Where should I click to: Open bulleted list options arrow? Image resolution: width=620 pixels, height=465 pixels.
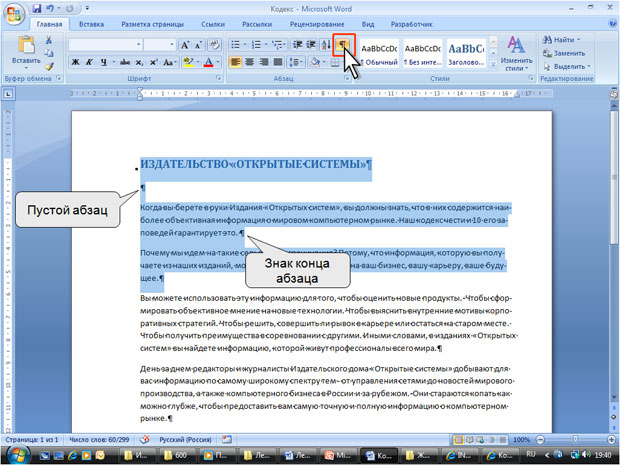click(245, 45)
